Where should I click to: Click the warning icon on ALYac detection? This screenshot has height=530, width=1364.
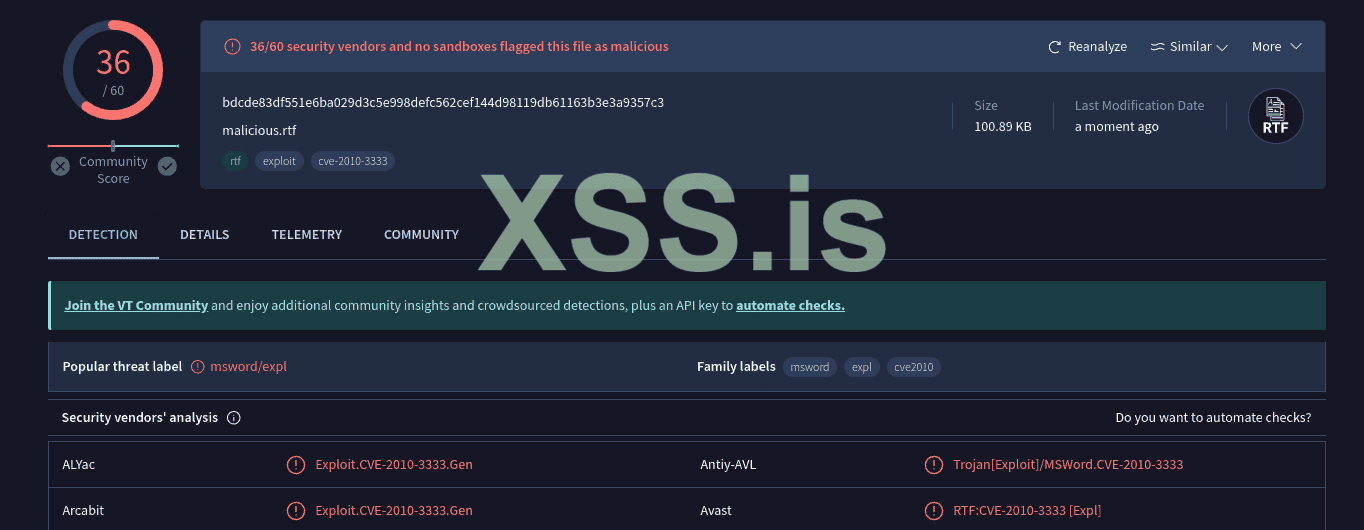point(296,464)
